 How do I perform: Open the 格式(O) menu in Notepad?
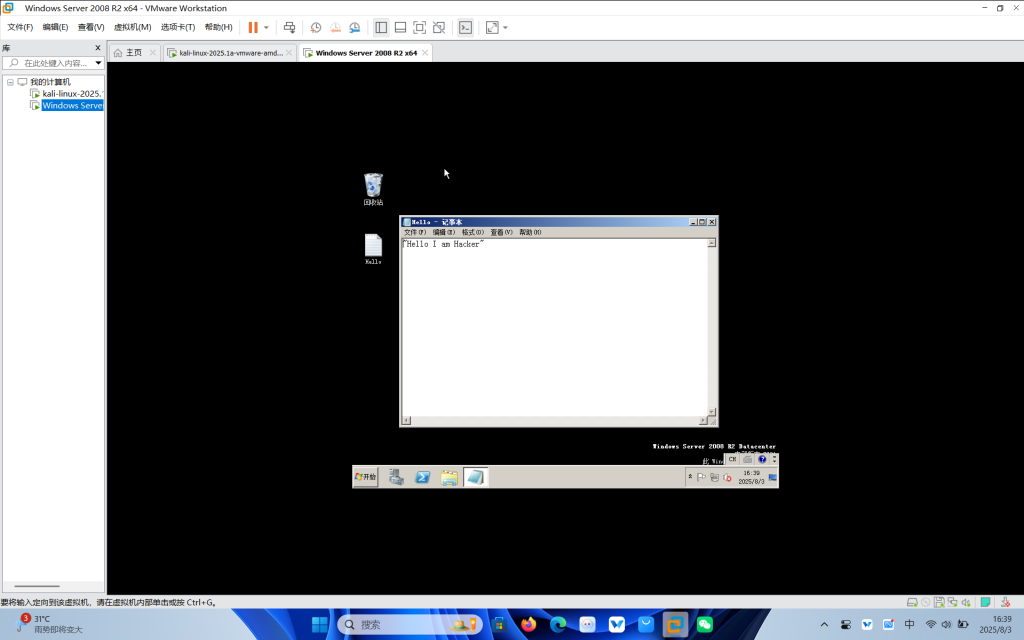472,232
